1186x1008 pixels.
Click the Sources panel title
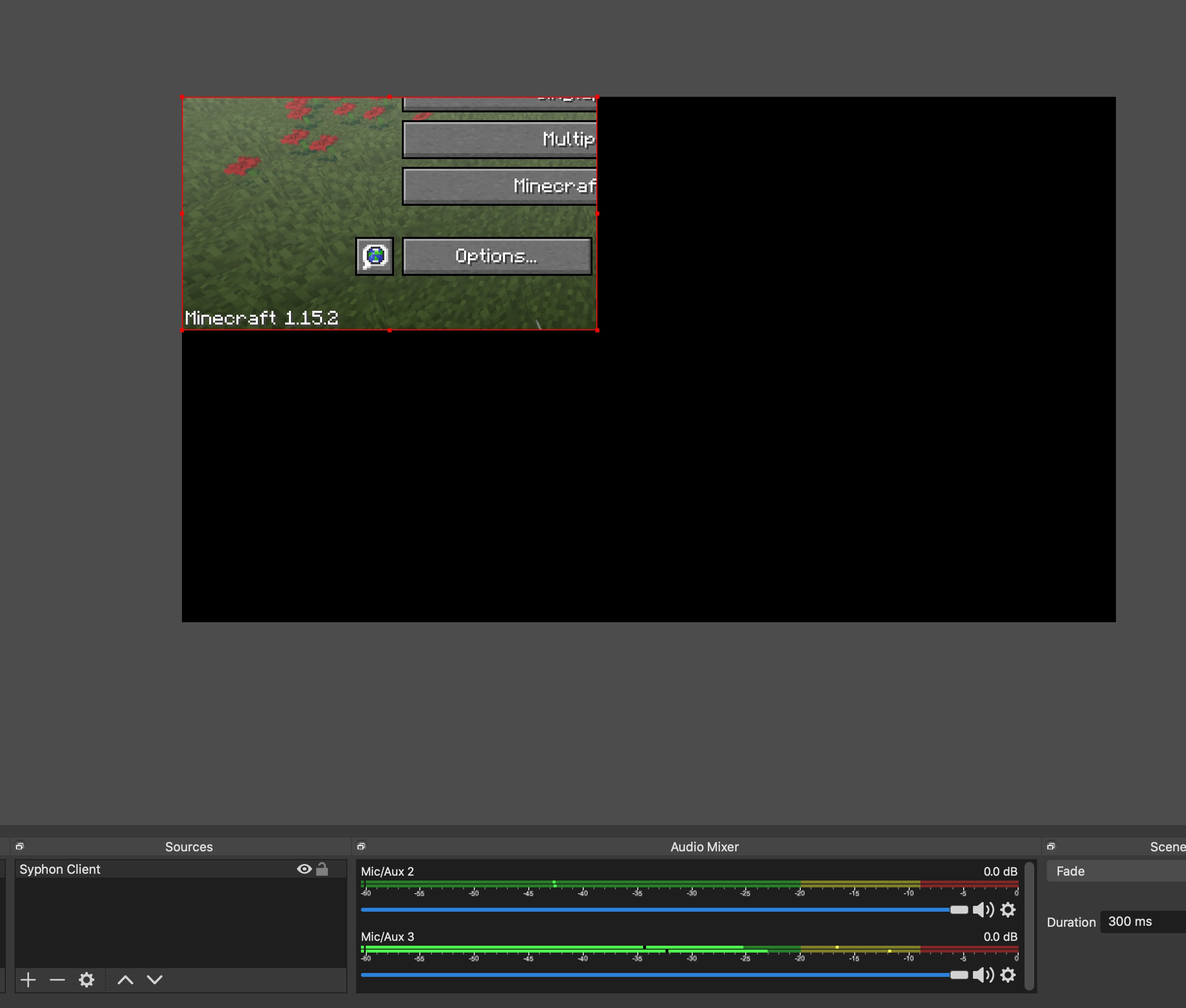(189, 847)
